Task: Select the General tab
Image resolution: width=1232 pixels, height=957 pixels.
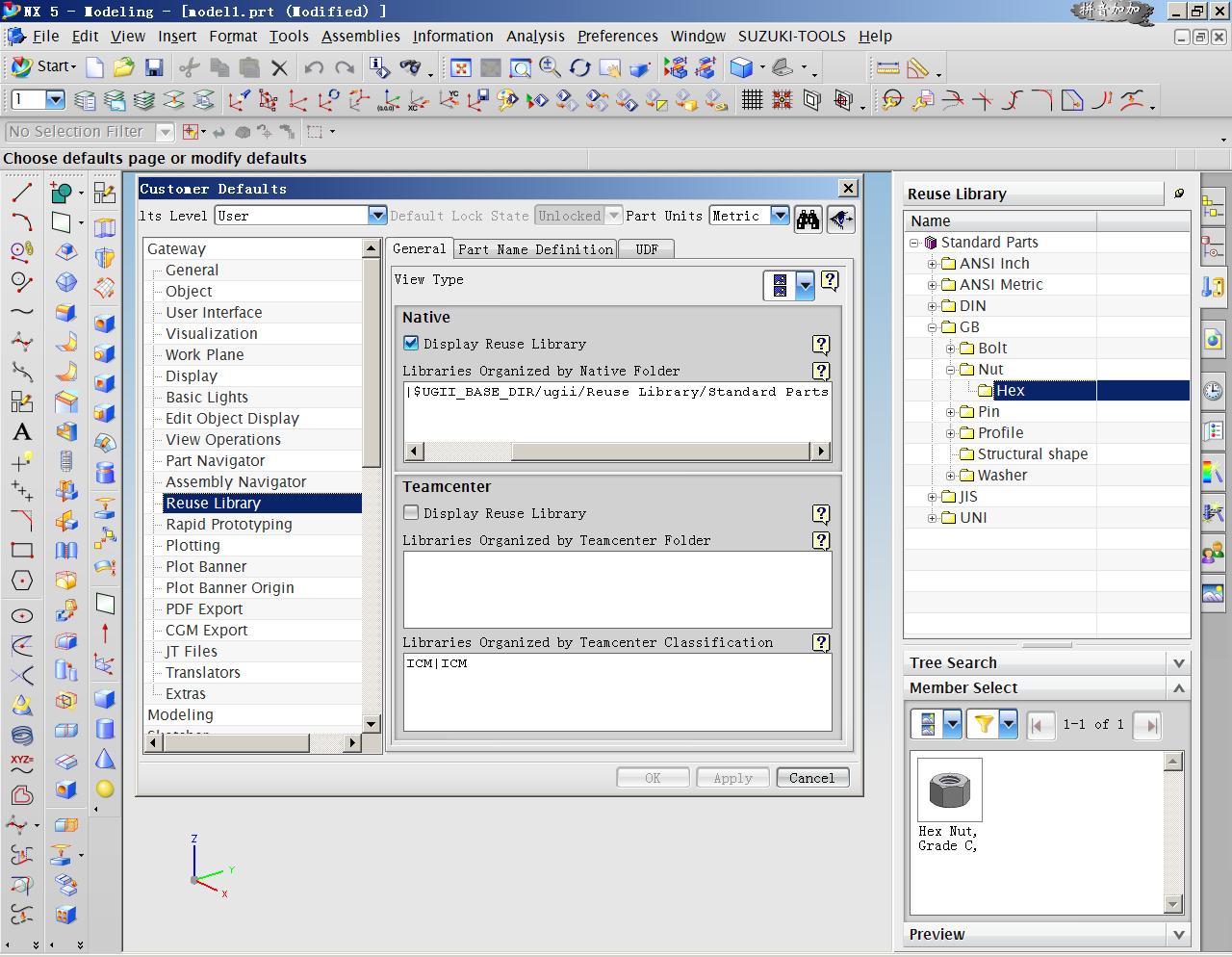Action: click(420, 248)
